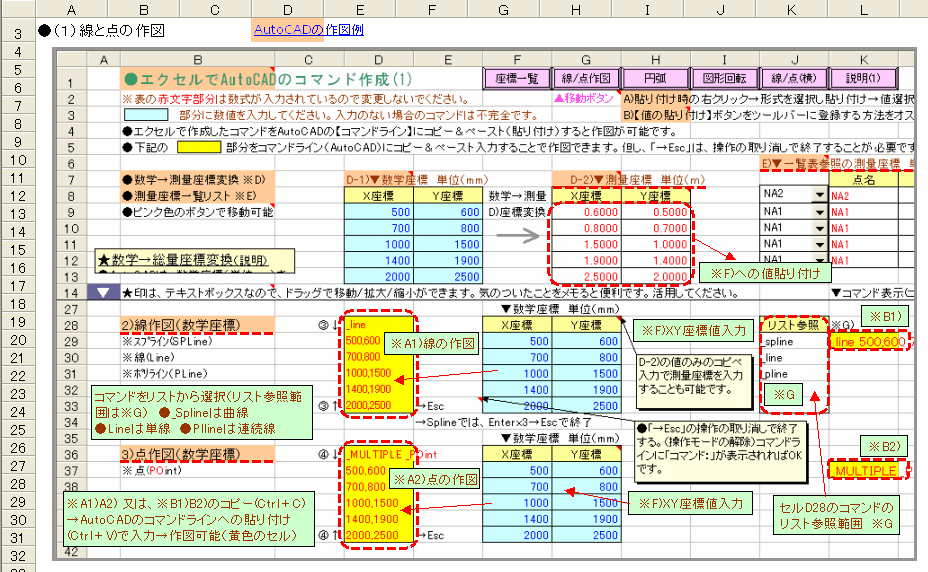The width and height of the screenshot is (928, 572).
Task: Click the ●数学→測量座標変換 ※D) cell
Action: [x=197, y=180]
